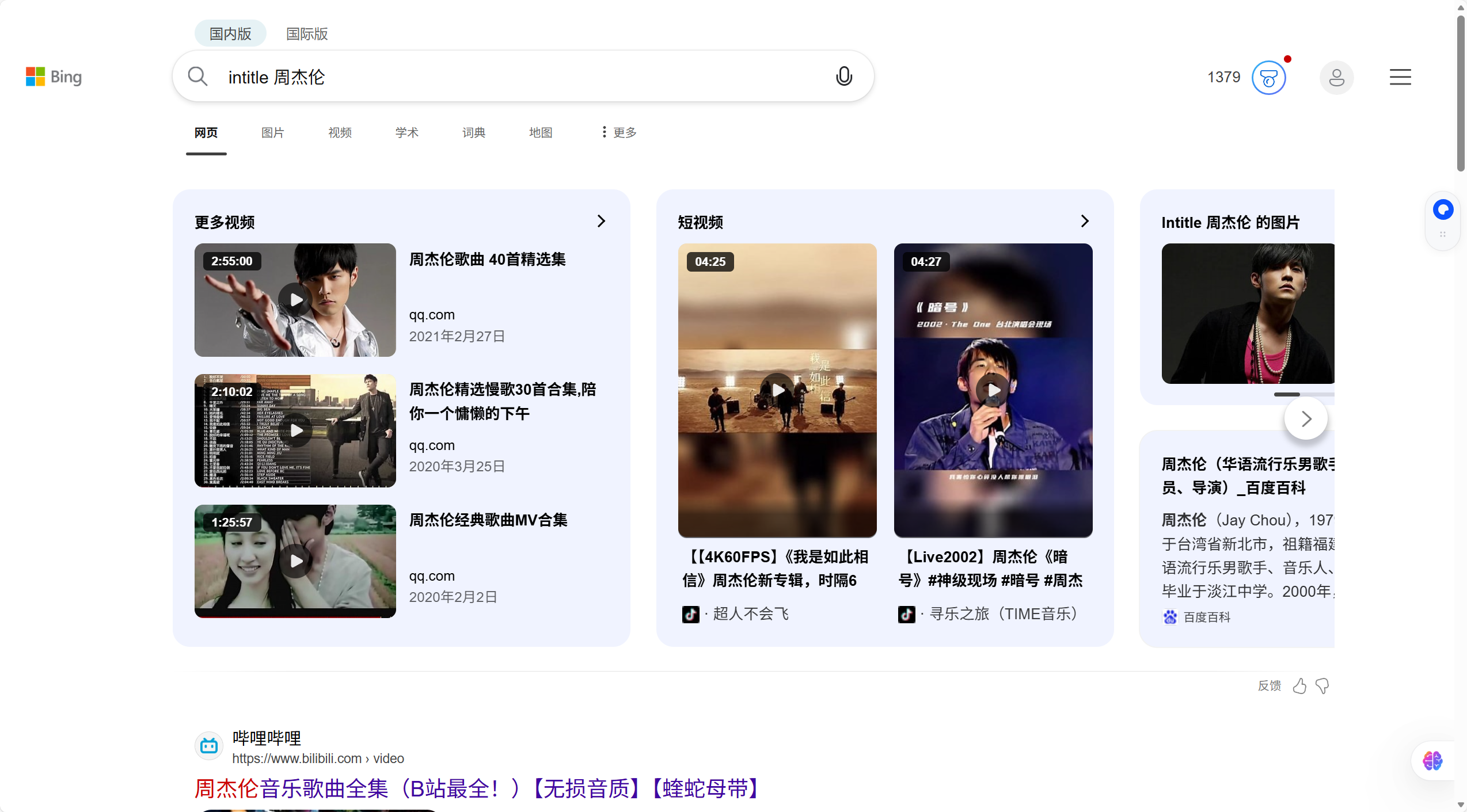Expand 更多视频 with the chevron arrow
Image resolution: width=1467 pixels, height=812 pixels.
601,222
